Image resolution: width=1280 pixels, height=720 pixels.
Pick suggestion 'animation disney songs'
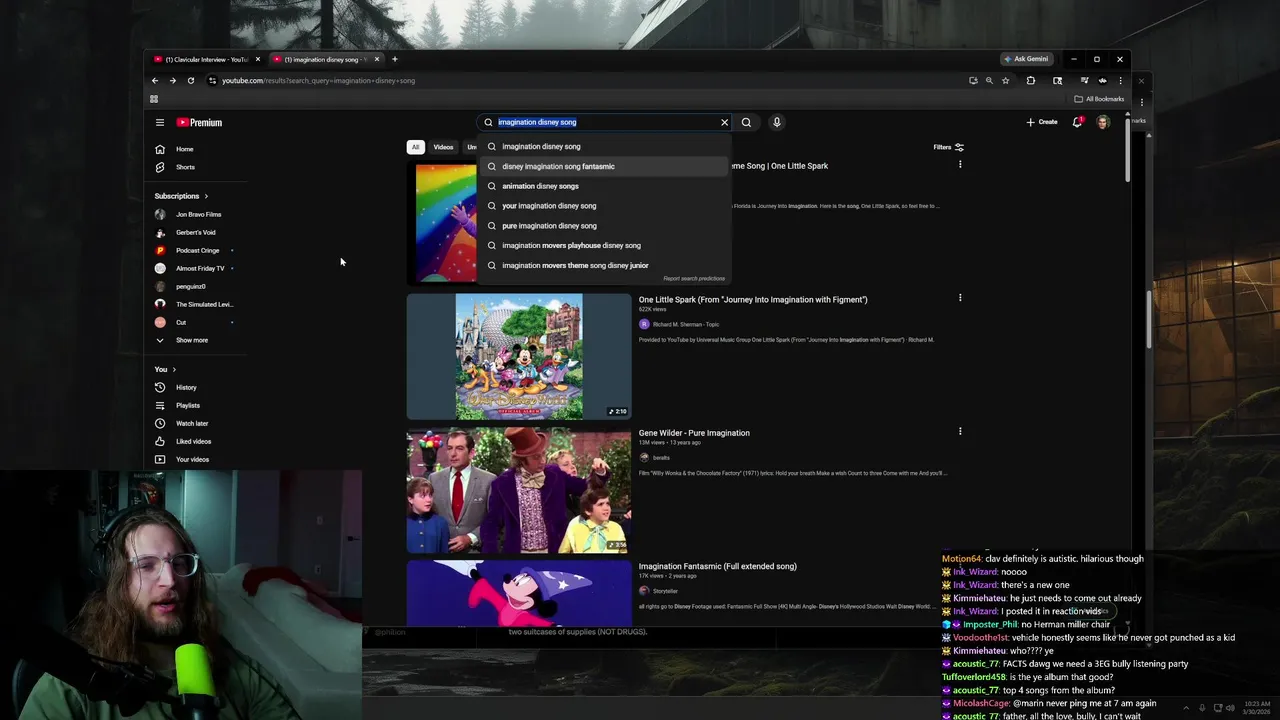[x=604, y=186]
